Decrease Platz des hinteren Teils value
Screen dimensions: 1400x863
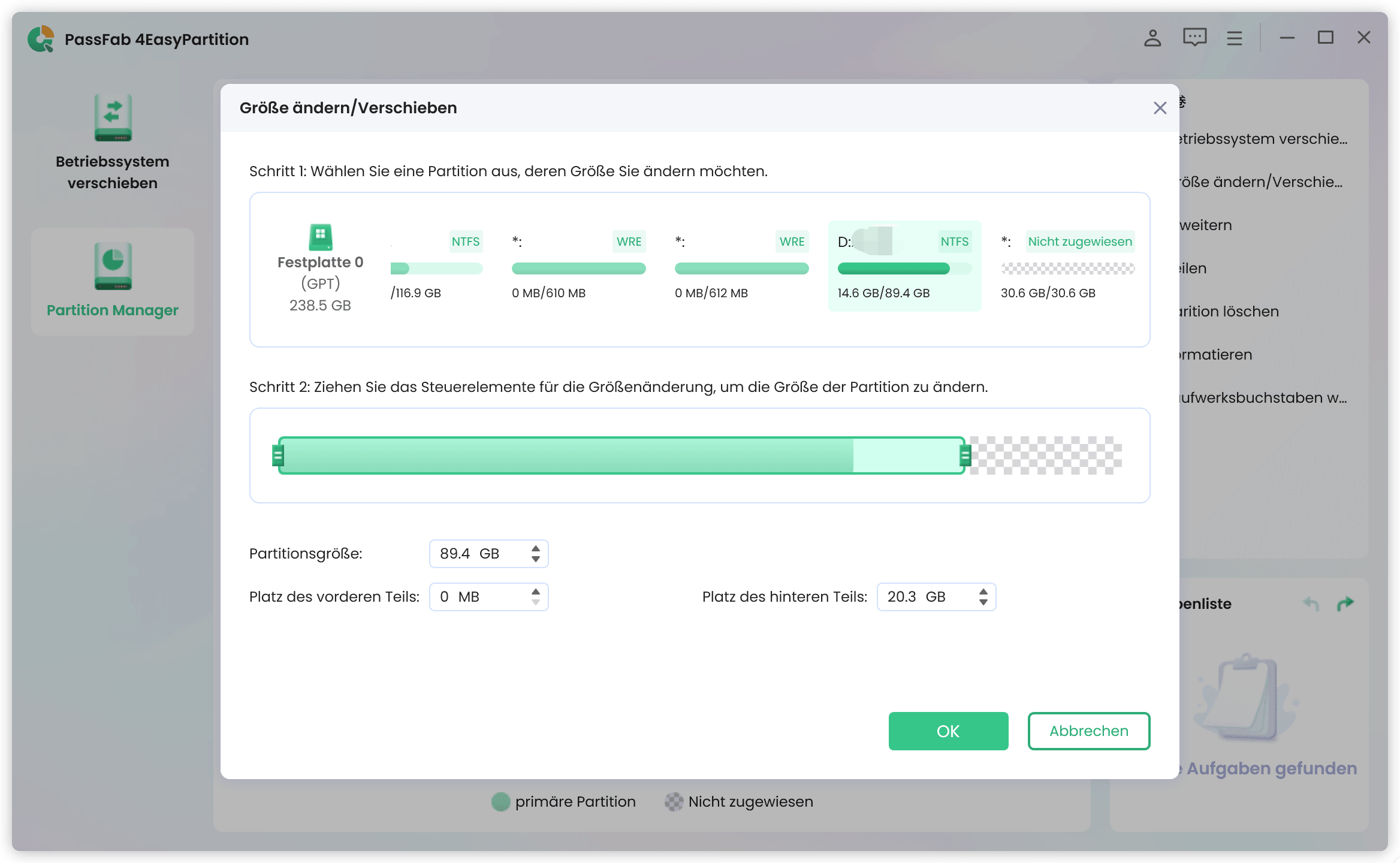(x=983, y=602)
